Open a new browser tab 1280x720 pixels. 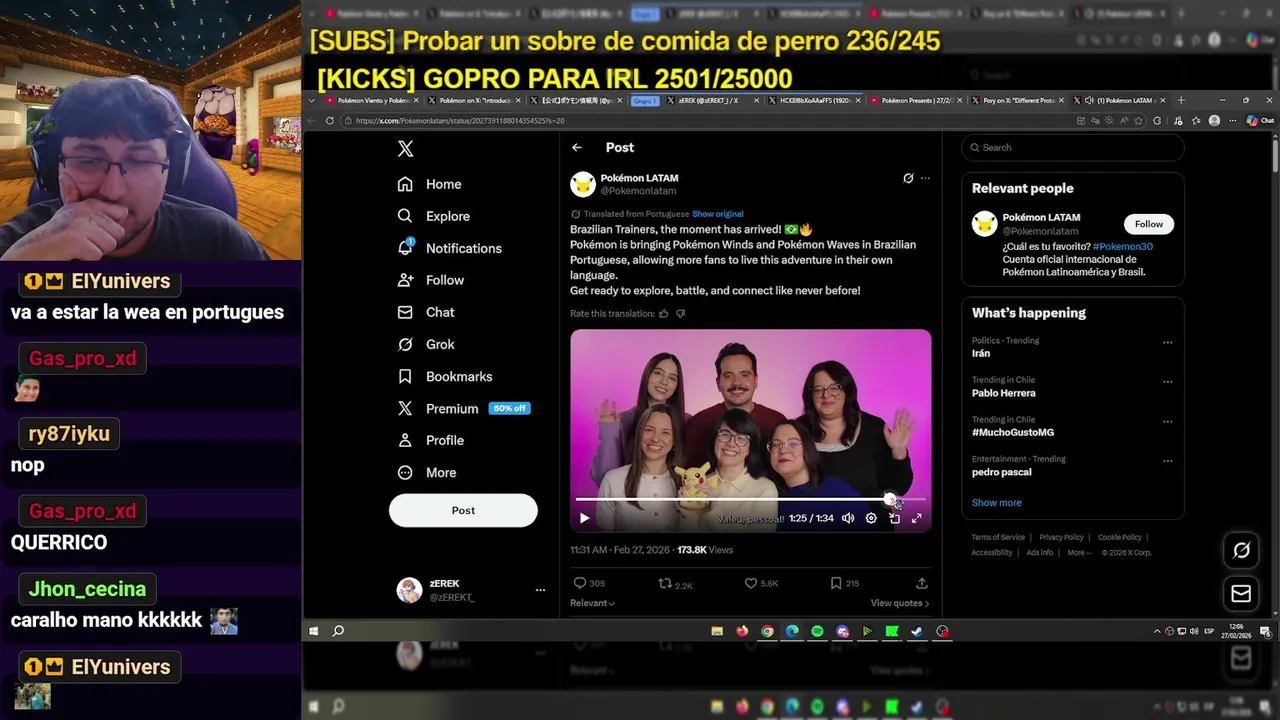(x=1181, y=100)
